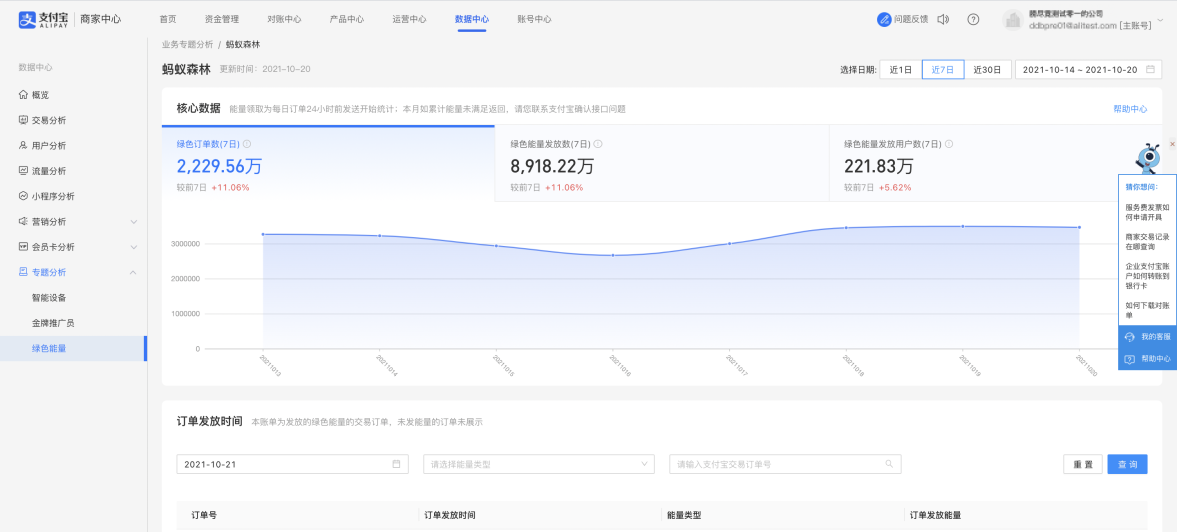This screenshot has height=532, width=1177.
Task: Open 账号中心 top menu
Action: pyautogui.click(x=534, y=20)
